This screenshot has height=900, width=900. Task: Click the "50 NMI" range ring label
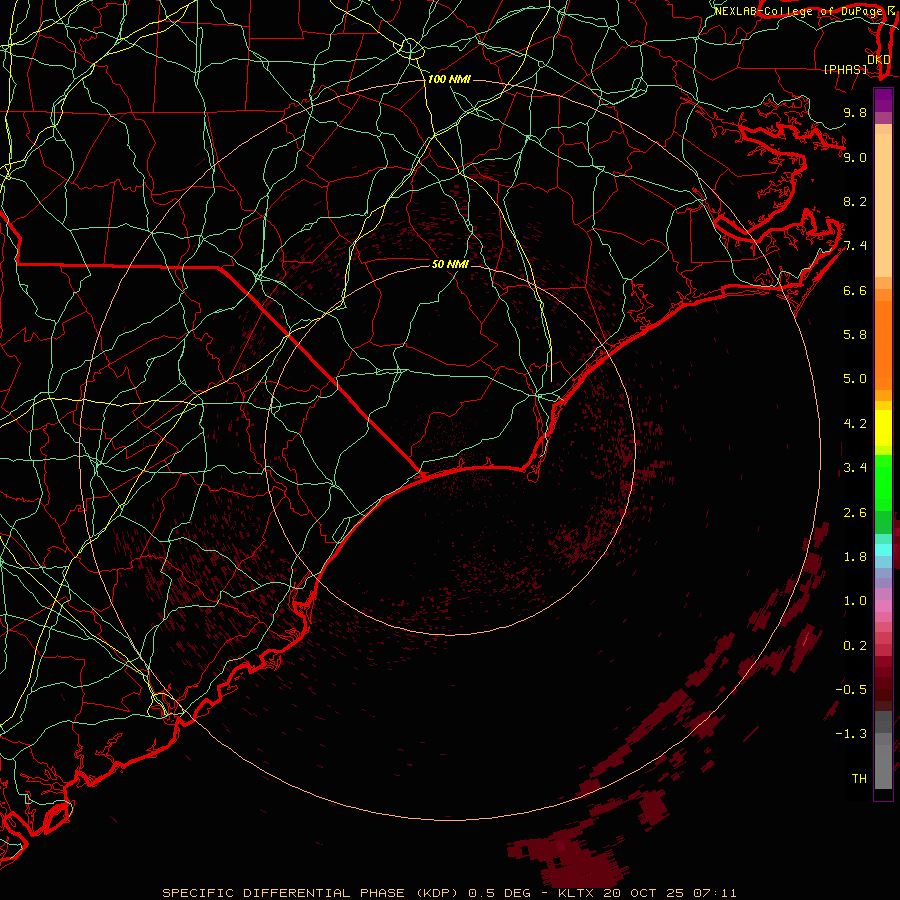(450, 264)
